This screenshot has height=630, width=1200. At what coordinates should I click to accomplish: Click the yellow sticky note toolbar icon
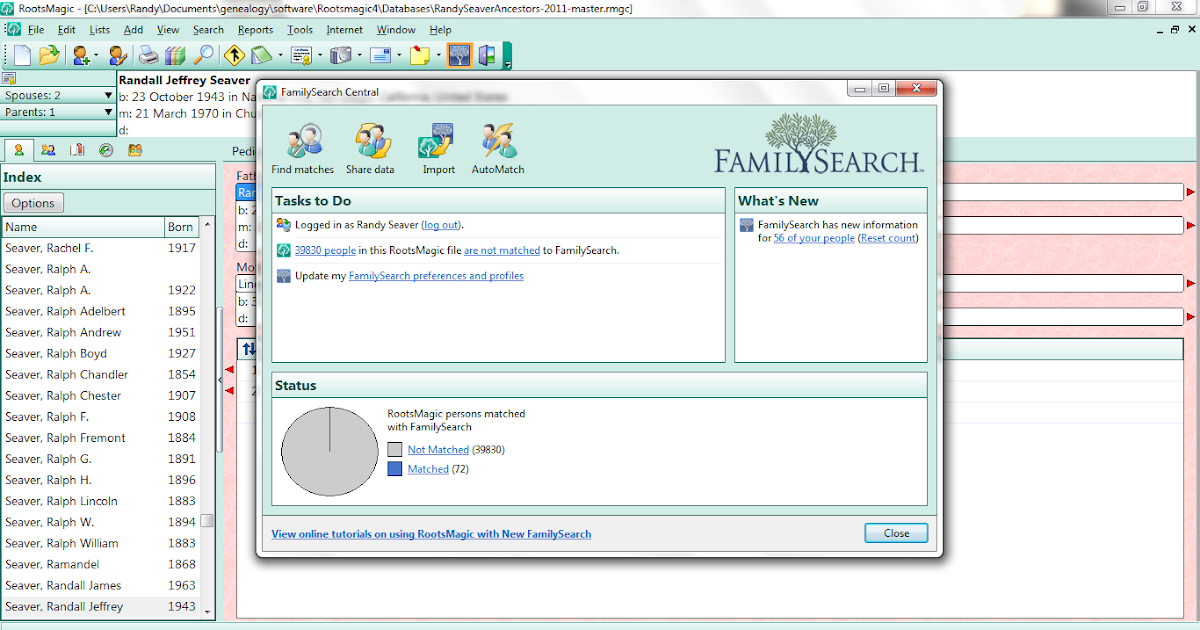pos(420,55)
